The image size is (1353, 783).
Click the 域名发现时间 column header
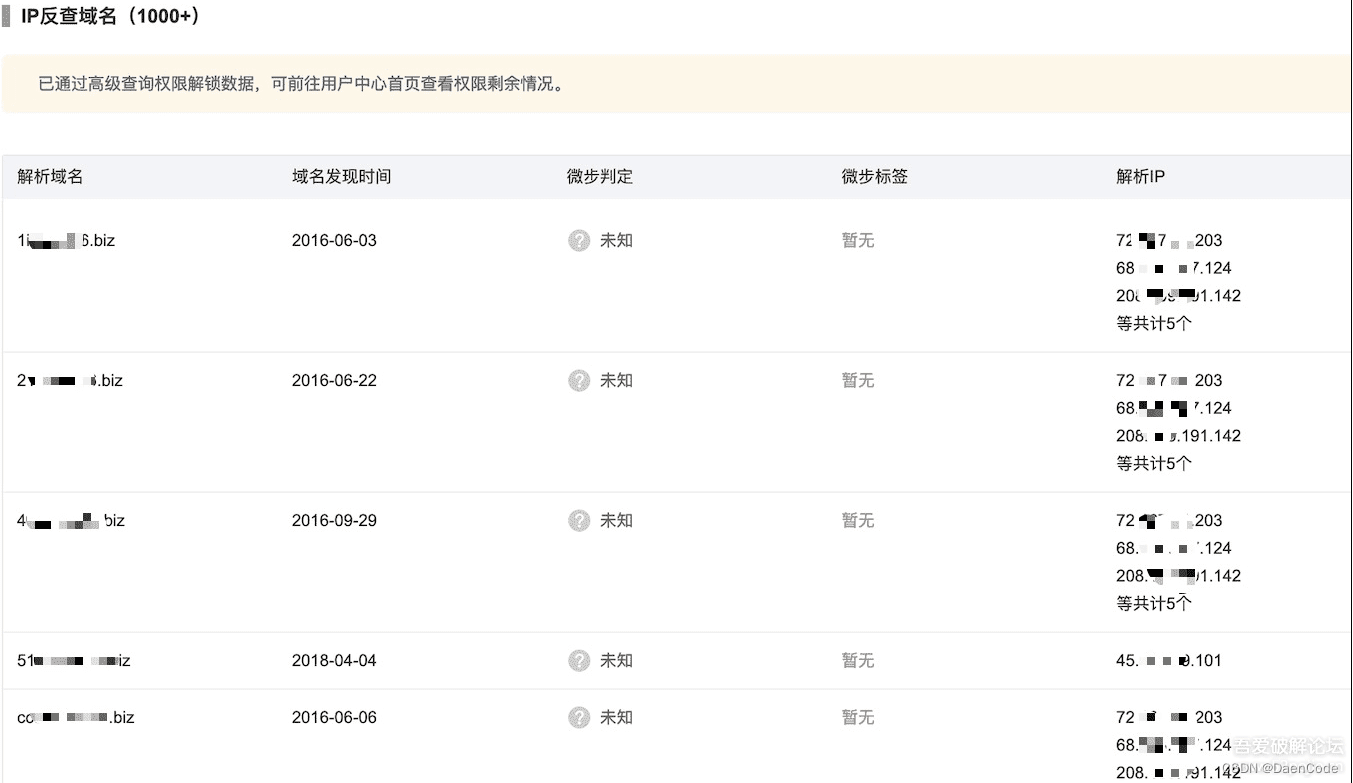tap(341, 176)
